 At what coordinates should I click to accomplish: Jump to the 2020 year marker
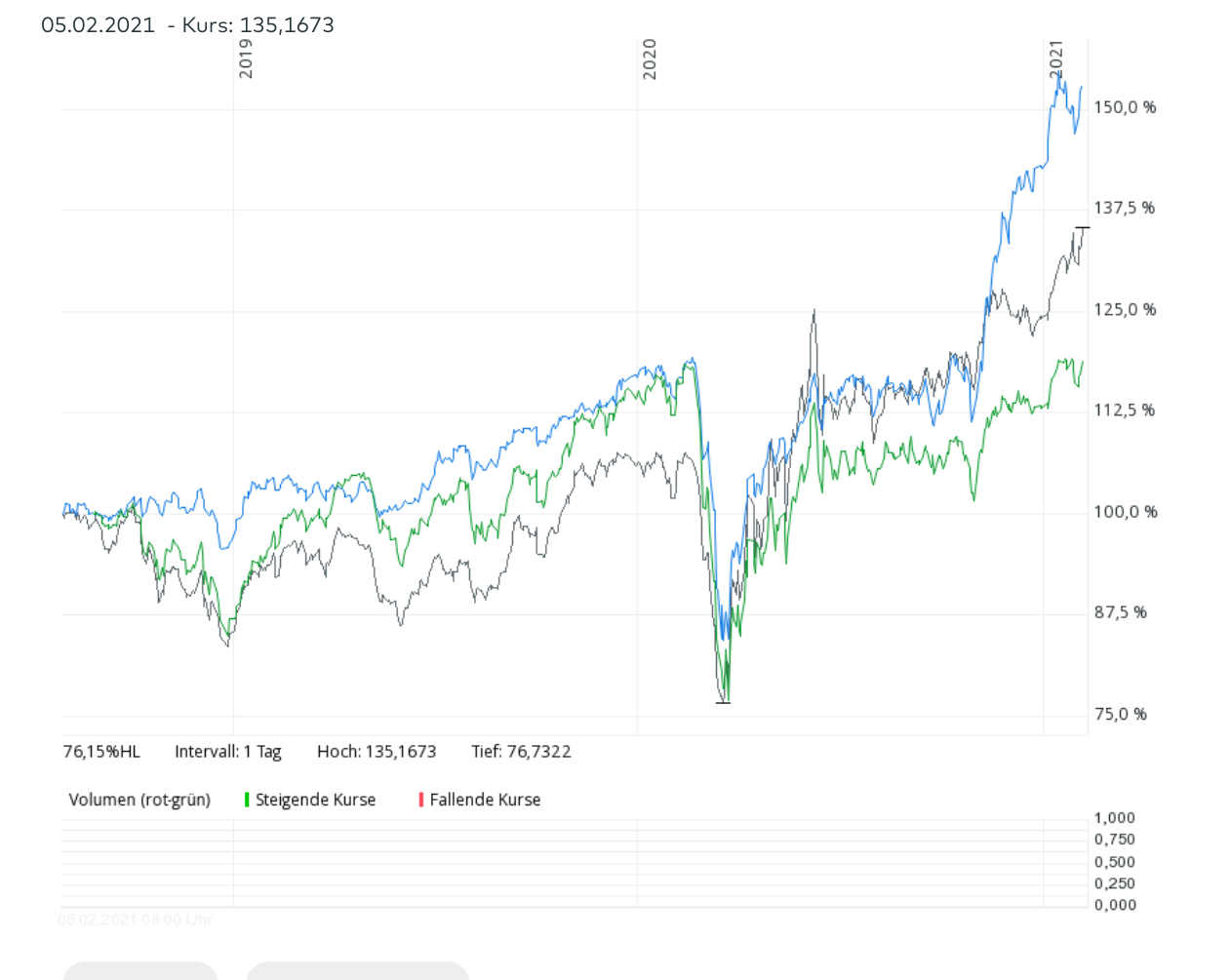[650, 59]
